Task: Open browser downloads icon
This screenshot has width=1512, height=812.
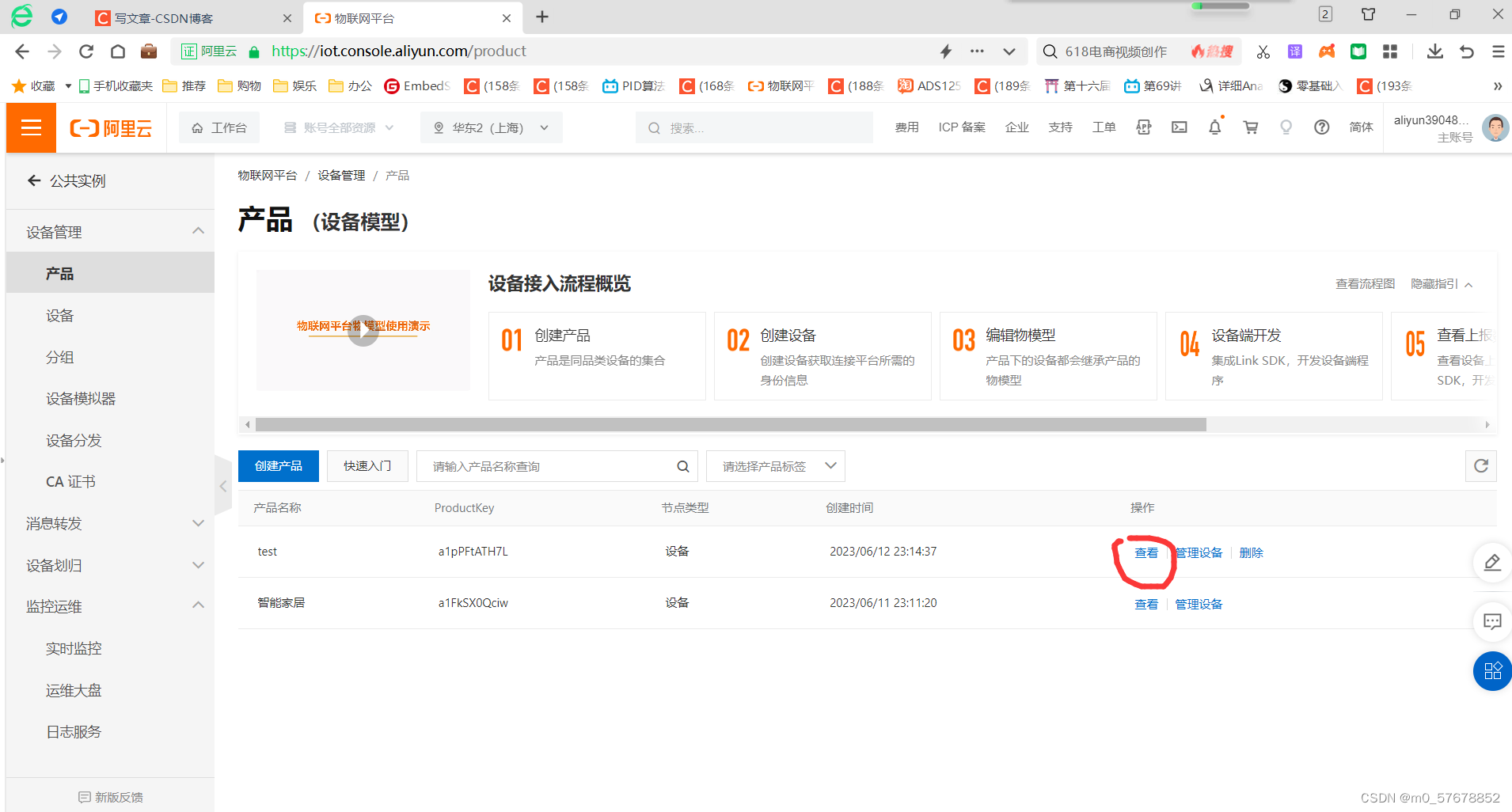Action: pos(1434,51)
